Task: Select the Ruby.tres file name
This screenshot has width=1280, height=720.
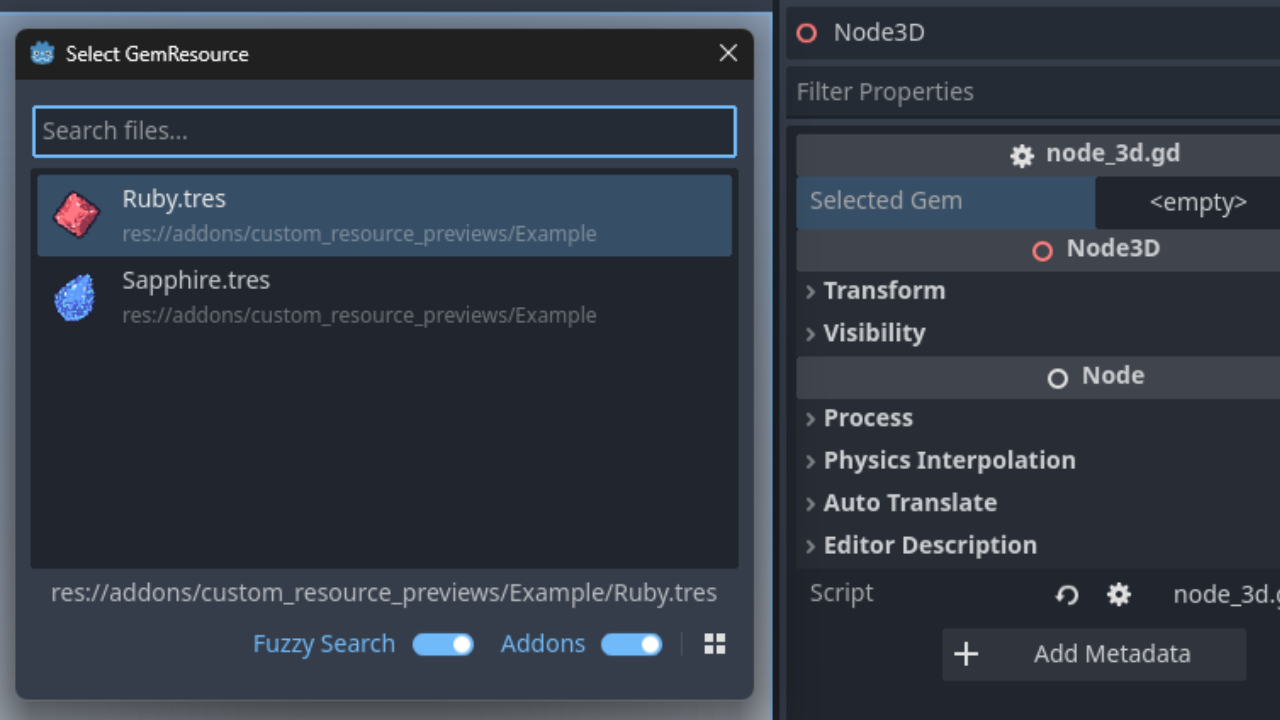Action: point(174,199)
